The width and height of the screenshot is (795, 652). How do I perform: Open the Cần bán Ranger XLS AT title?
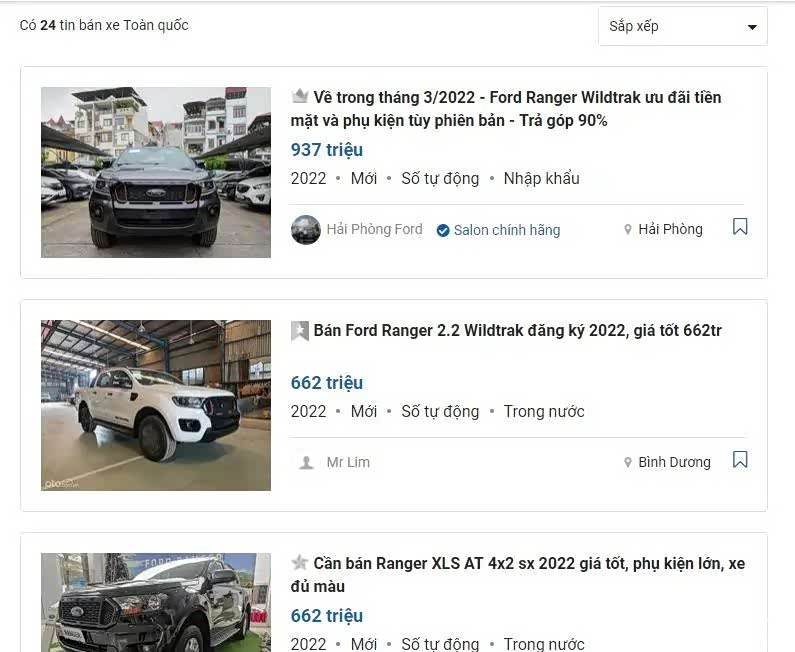coord(518,574)
